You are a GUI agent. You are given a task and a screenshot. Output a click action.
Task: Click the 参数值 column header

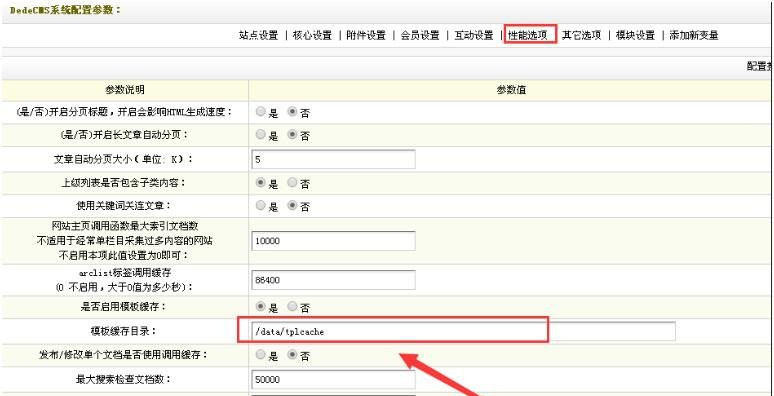click(x=510, y=90)
